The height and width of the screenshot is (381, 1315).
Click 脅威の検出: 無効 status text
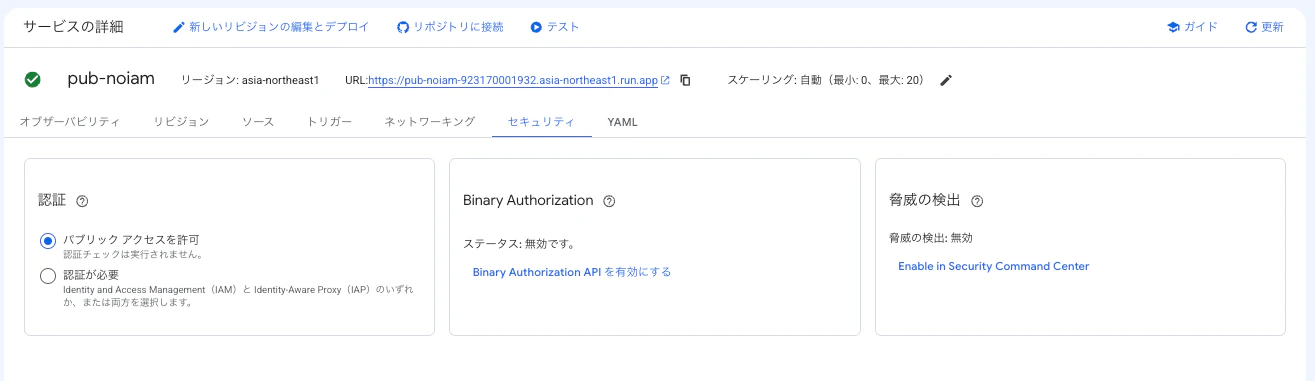[x=931, y=238]
